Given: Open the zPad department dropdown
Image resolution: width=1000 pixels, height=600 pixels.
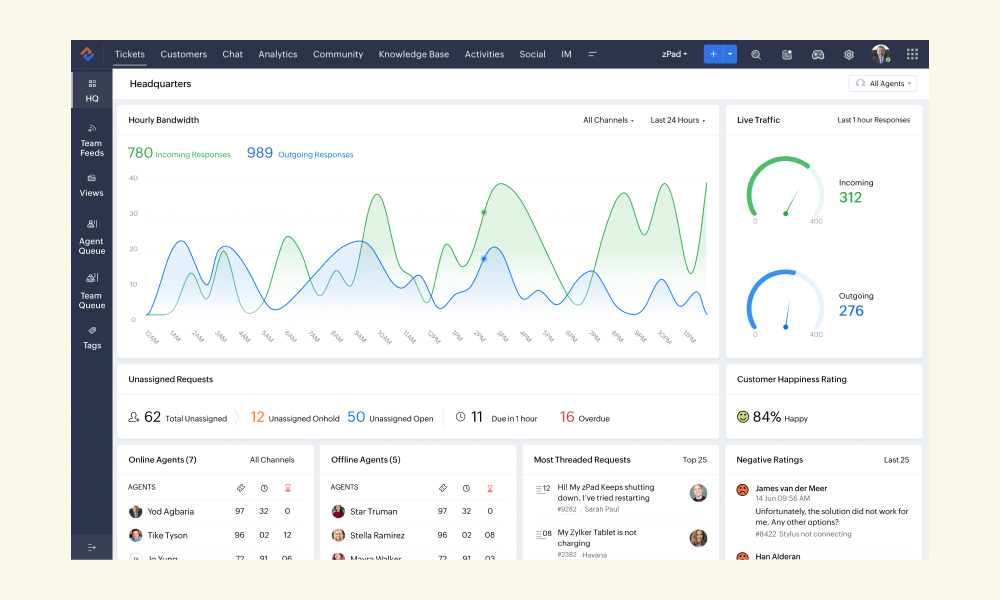Looking at the screenshot, I should pyautogui.click(x=675, y=54).
